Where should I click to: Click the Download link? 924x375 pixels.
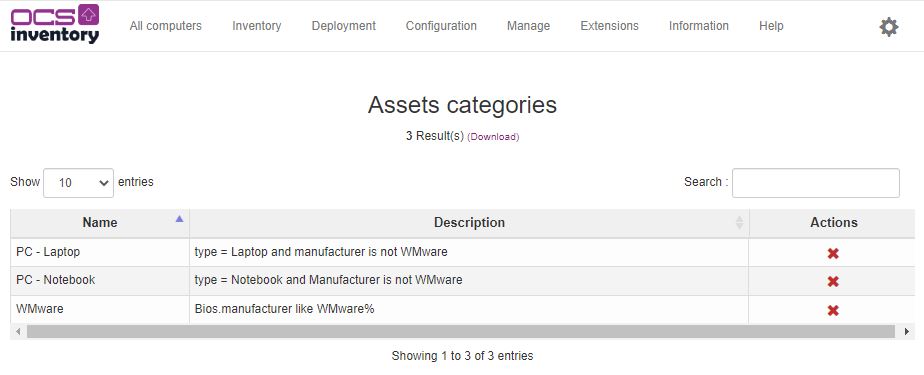click(493, 137)
